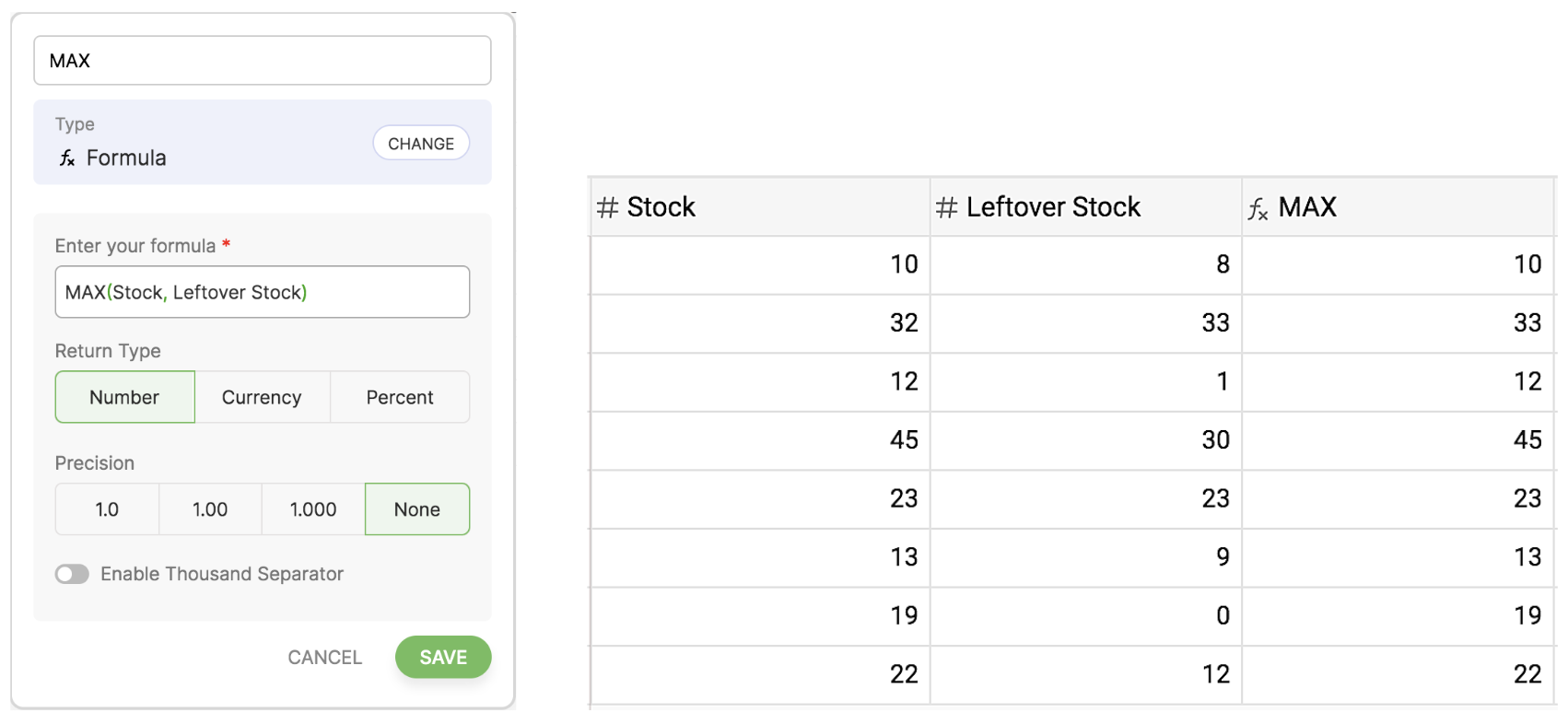1568x724 pixels.
Task: Click the number icon in Stock header
Action: [x=607, y=207]
